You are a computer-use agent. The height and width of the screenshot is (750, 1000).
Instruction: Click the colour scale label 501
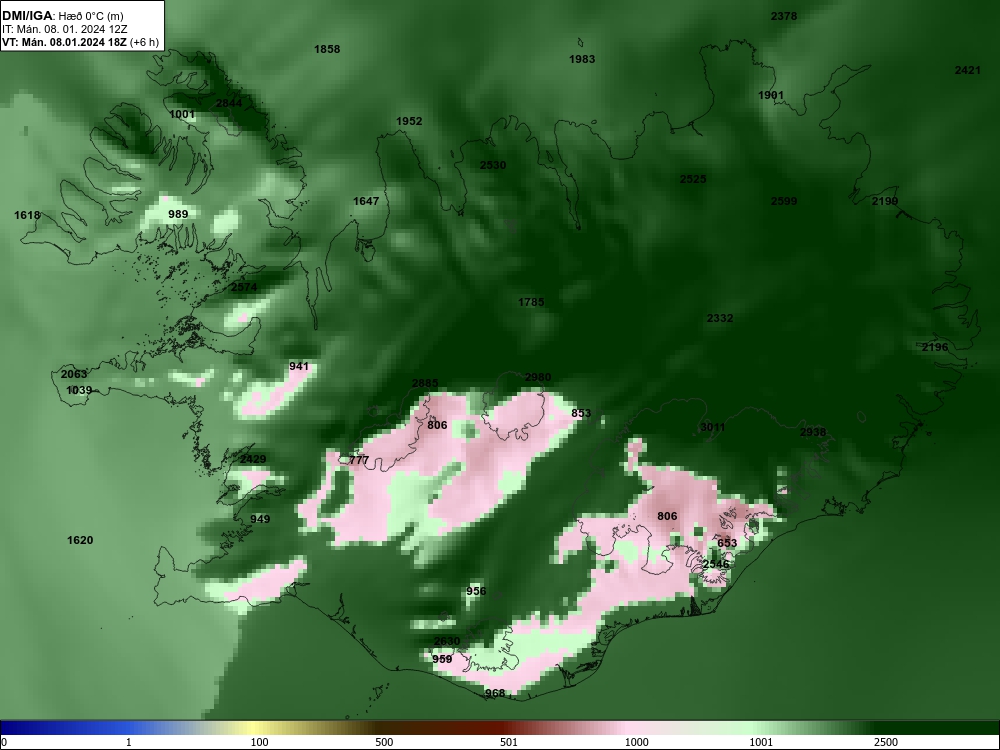tap(509, 742)
